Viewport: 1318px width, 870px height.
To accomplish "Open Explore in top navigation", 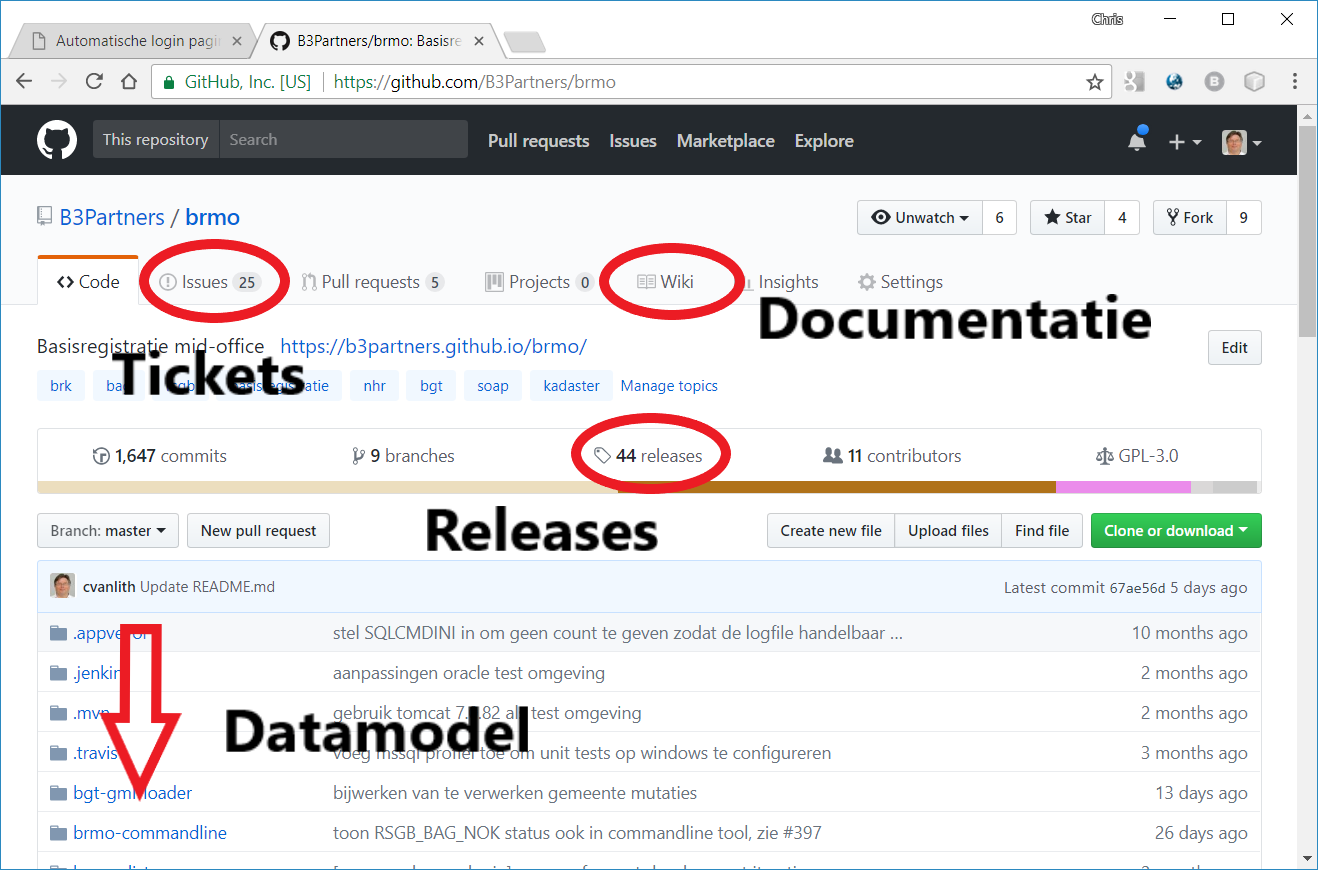I will tap(824, 141).
